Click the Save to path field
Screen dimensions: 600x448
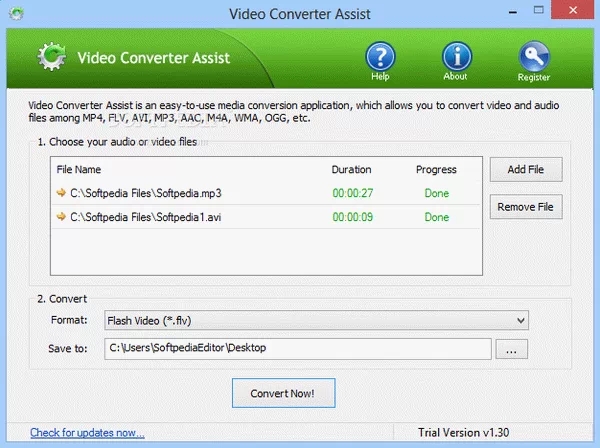(298, 349)
